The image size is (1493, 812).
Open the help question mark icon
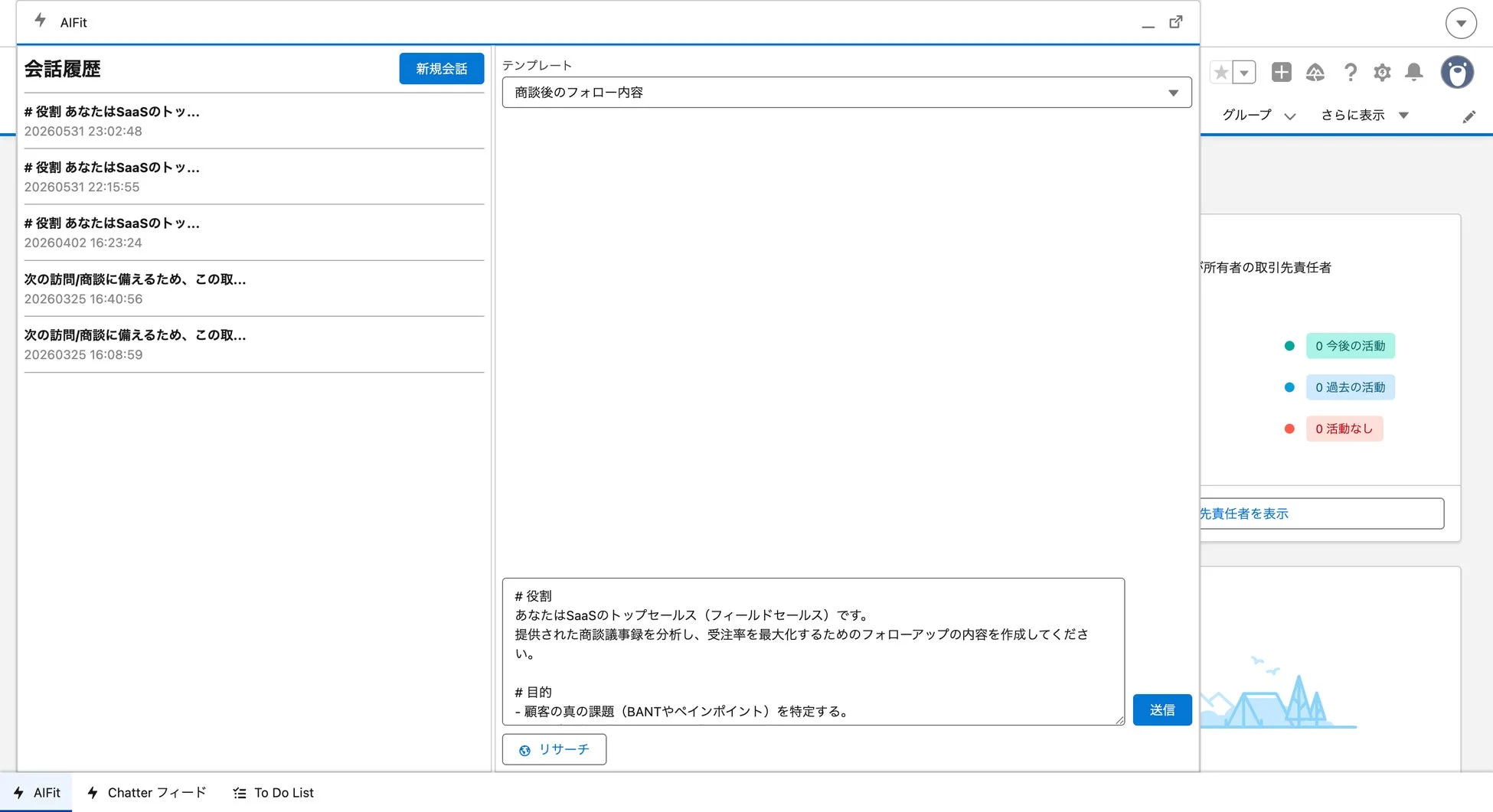(1351, 73)
